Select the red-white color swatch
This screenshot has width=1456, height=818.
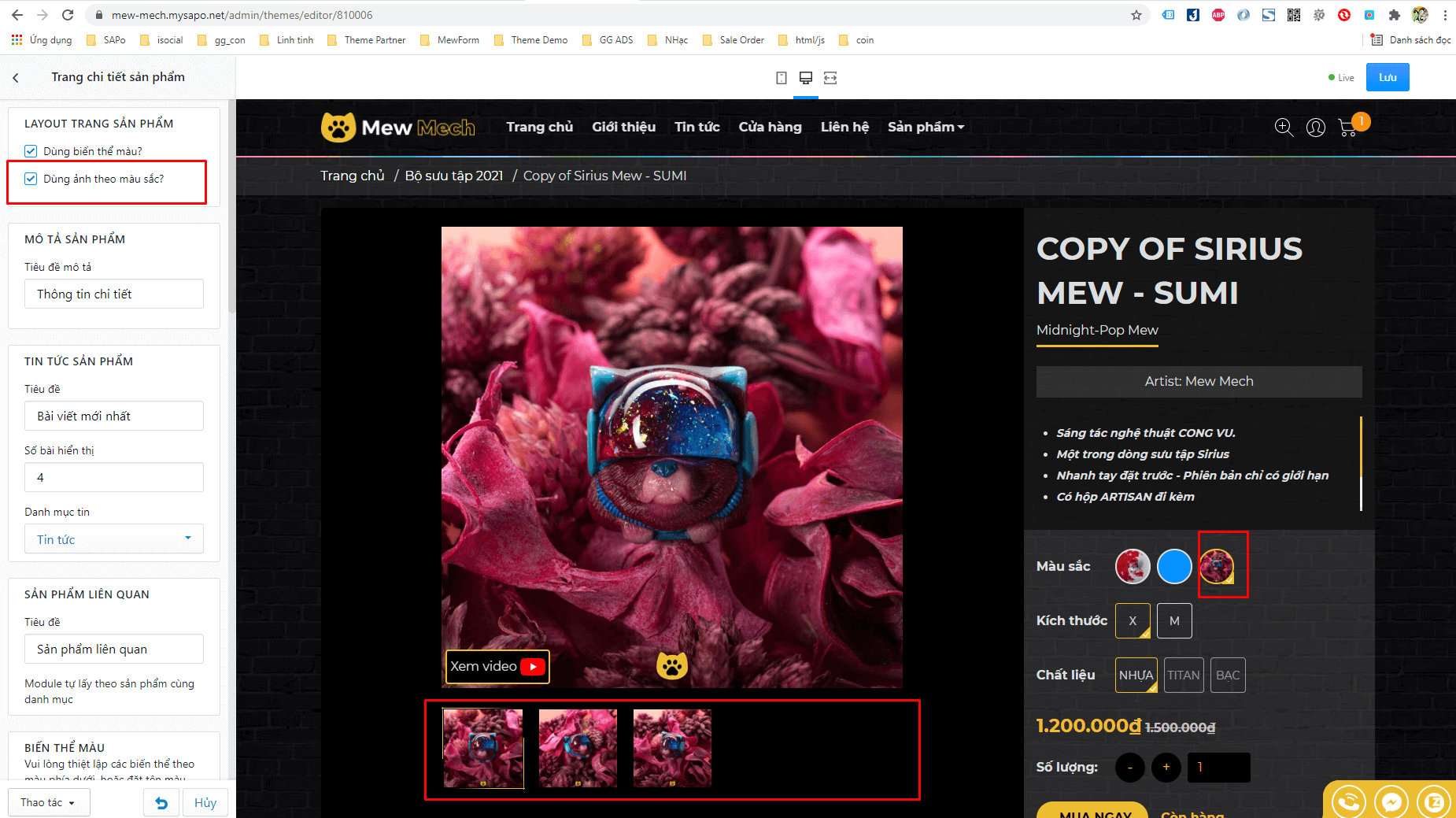pyautogui.click(x=1133, y=566)
